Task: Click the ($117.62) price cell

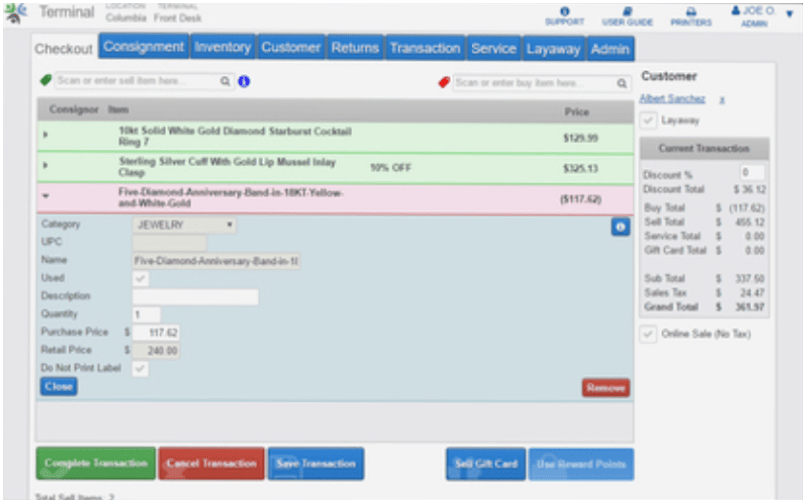Action: point(580,199)
